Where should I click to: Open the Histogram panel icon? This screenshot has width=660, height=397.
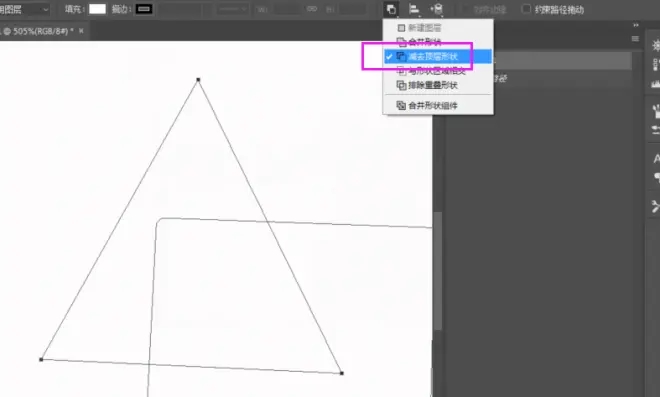pos(656,84)
